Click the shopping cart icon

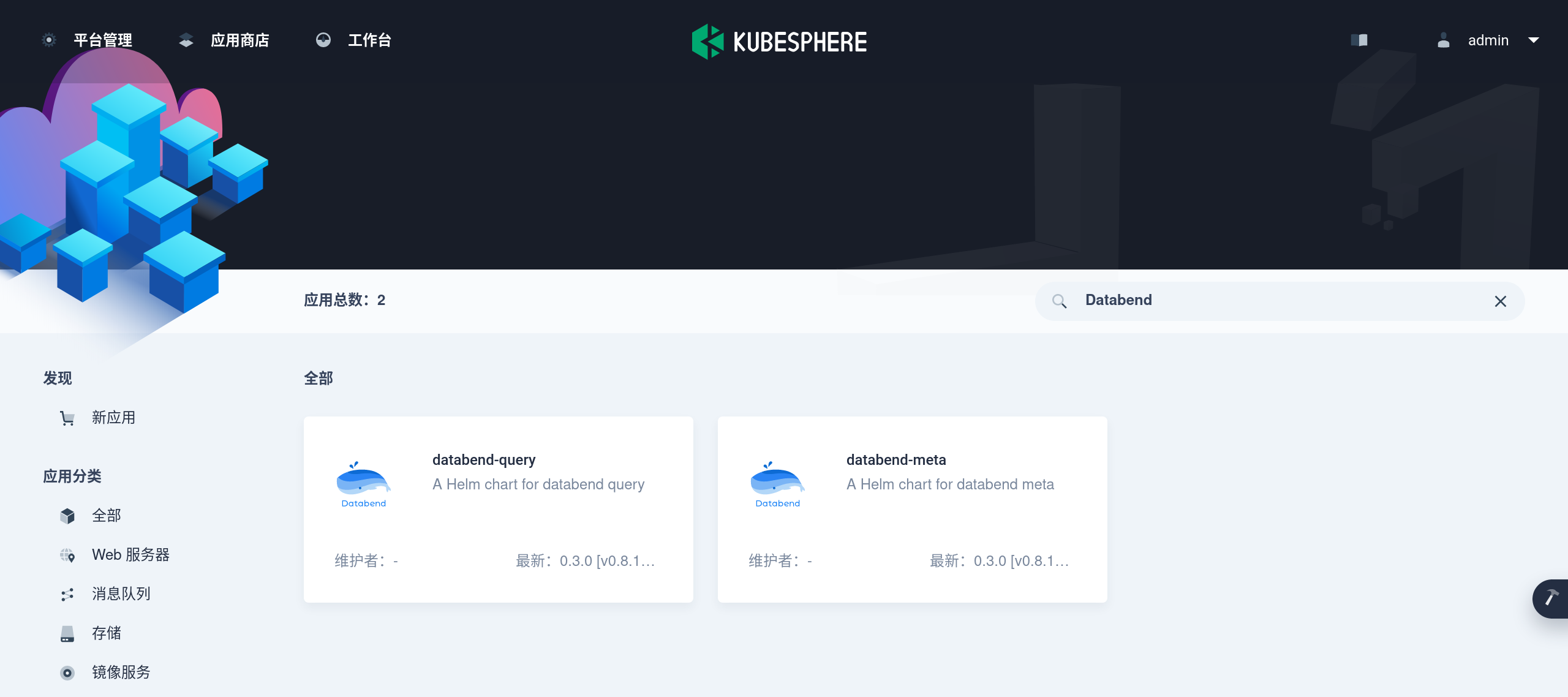pos(67,418)
